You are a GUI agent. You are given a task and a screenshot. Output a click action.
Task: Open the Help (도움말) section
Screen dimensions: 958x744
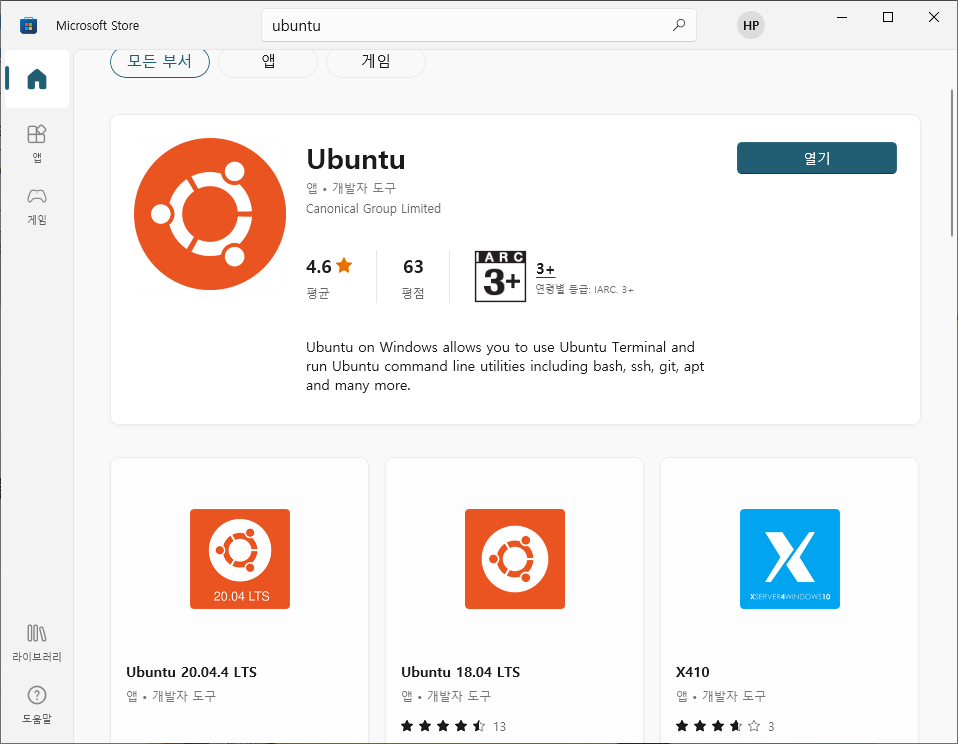click(37, 705)
